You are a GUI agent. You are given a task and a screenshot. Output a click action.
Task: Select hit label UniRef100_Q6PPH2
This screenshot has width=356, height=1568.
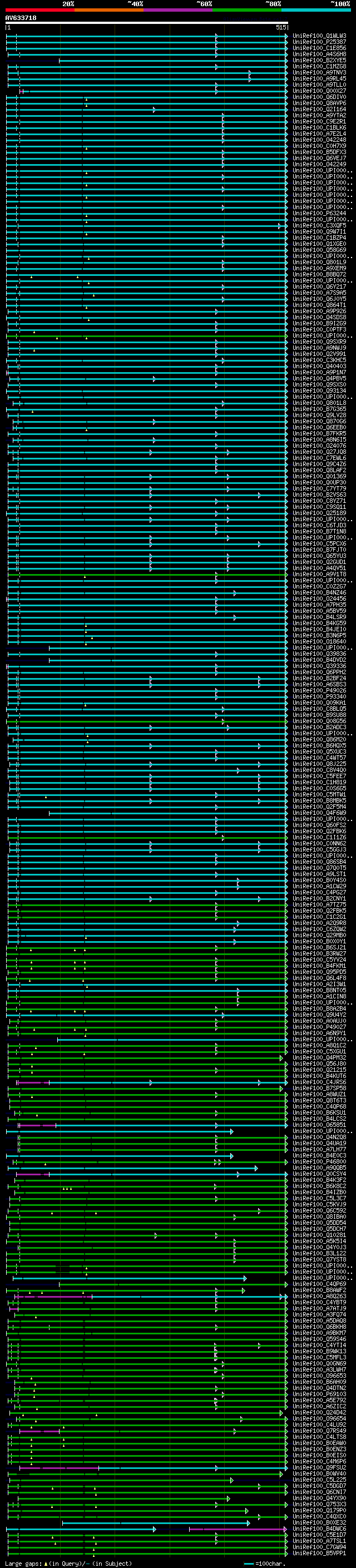(319, 672)
